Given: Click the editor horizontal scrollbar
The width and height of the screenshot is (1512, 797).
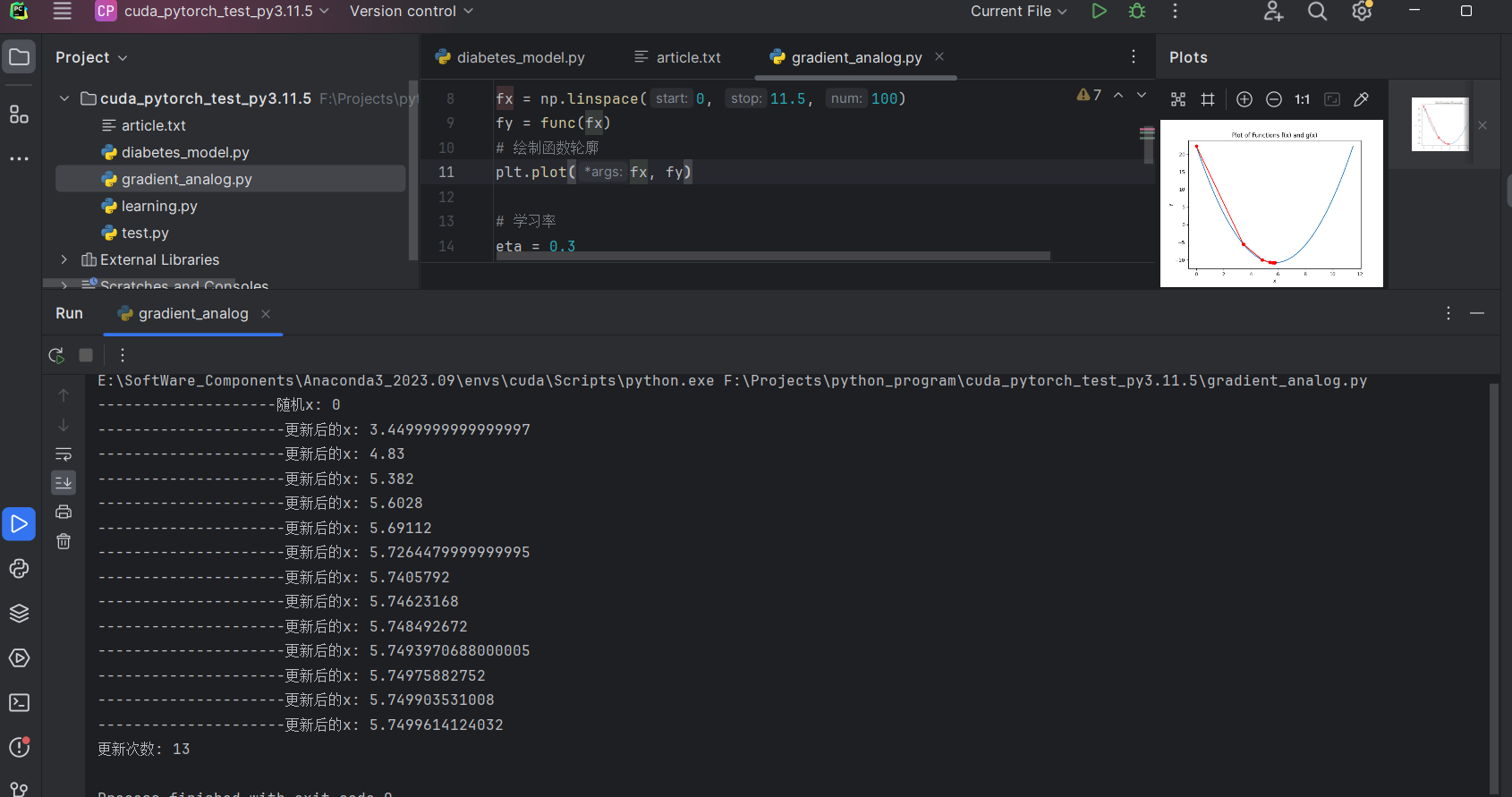Looking at the screenshot, I should tap(773, 256).
